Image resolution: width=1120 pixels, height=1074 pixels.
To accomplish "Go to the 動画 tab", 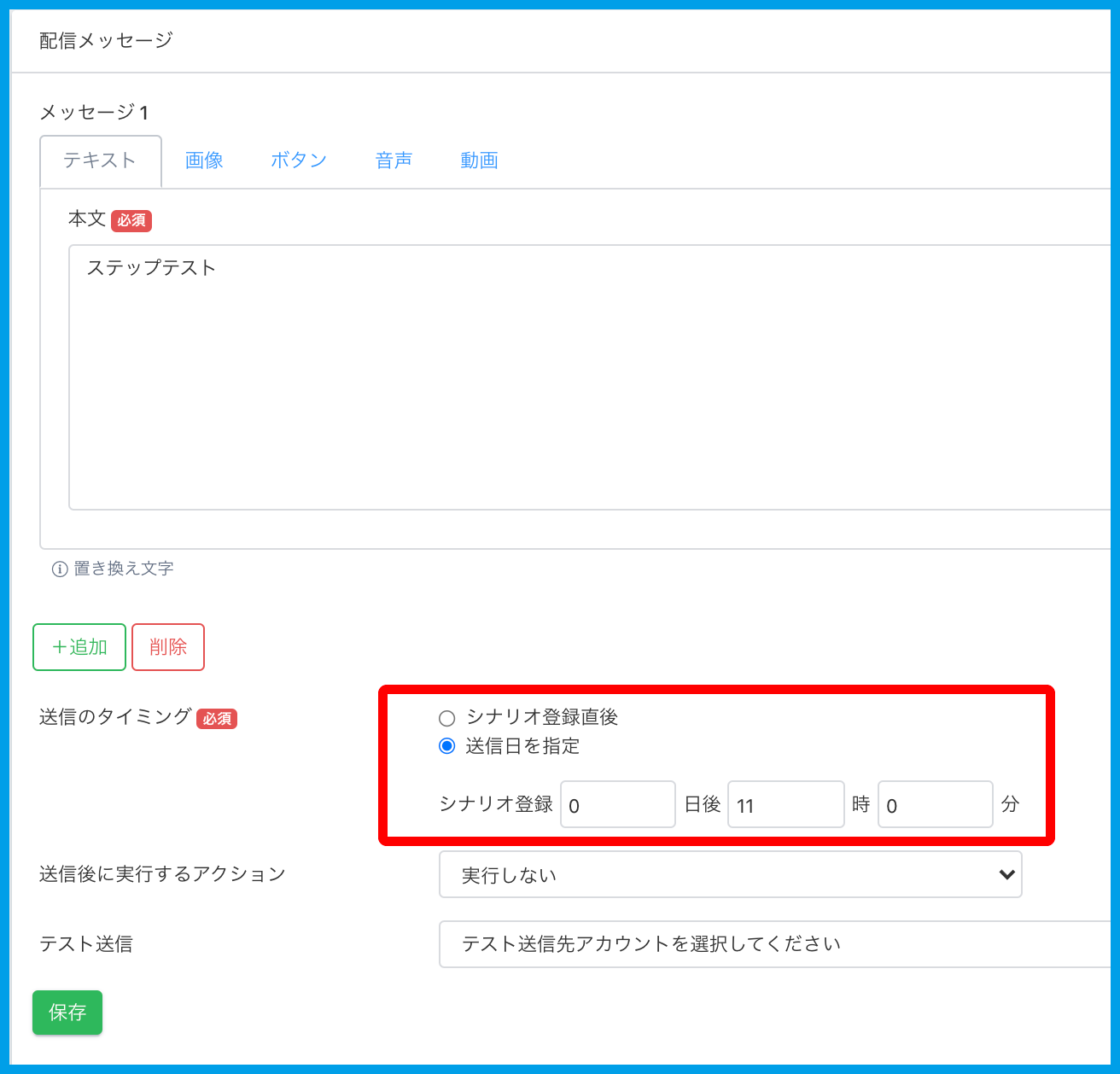I will tap(479, 161).
